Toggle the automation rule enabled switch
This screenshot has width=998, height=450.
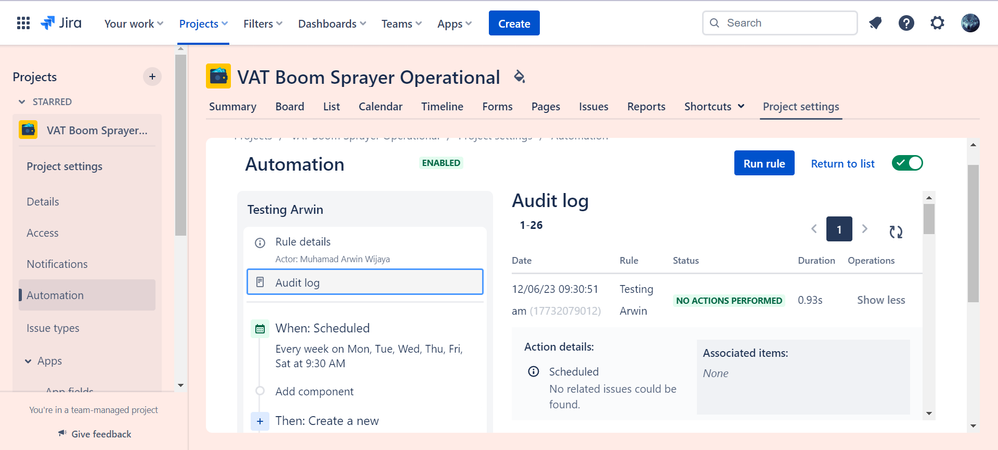pos(907,163)
